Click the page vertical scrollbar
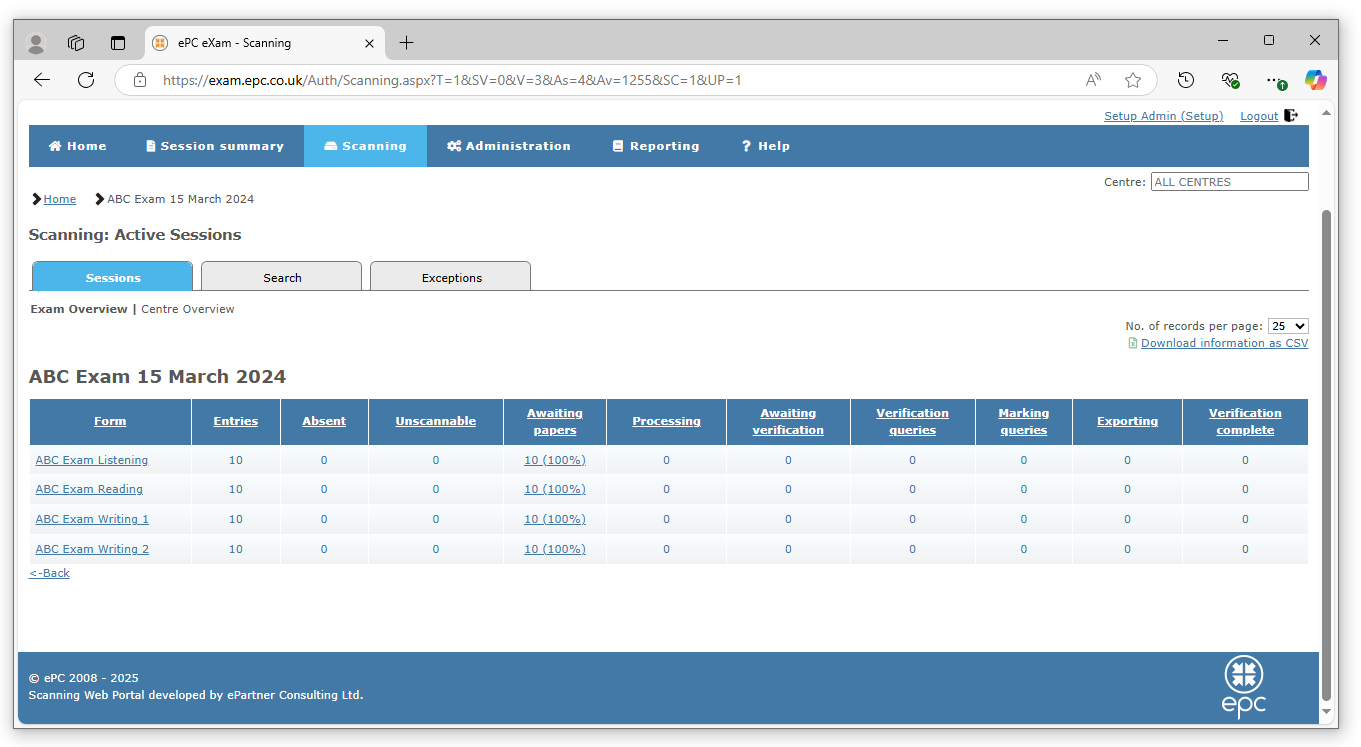 pyautogui.click(x=1327, y=455)
